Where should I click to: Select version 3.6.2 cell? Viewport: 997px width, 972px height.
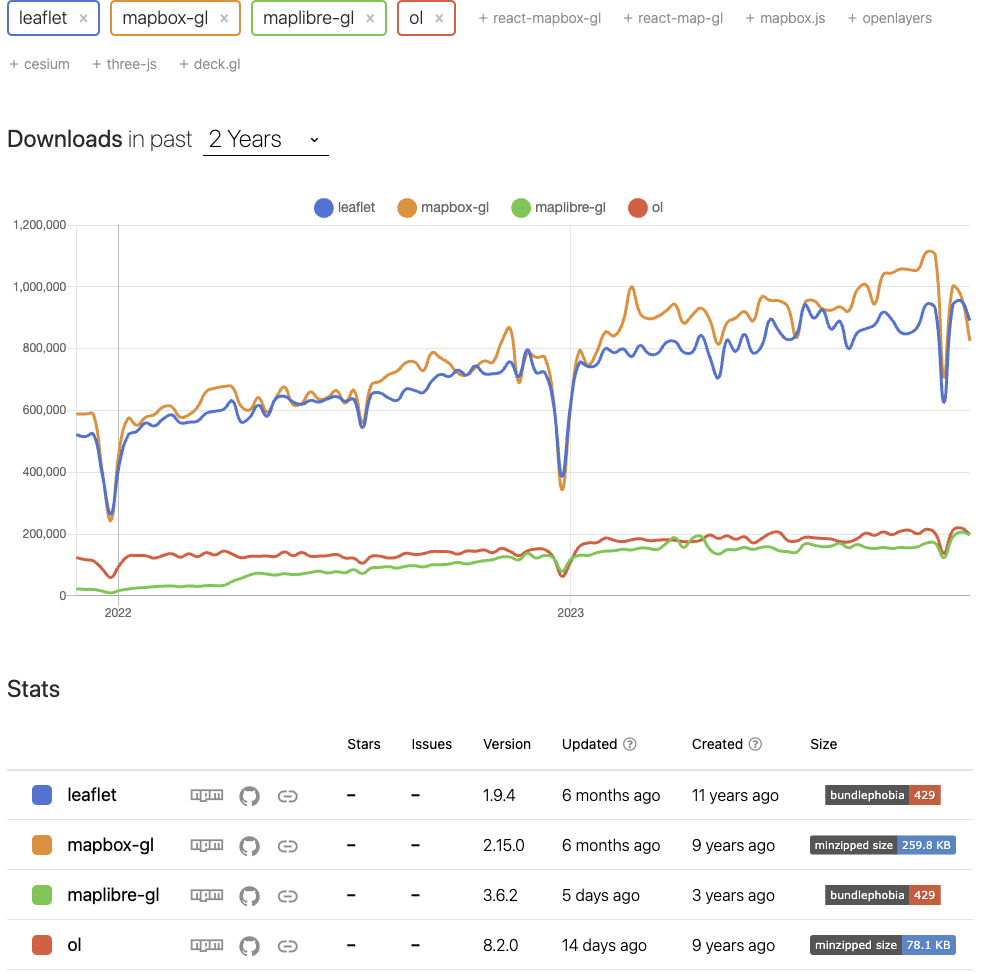(x=500, y=895)
